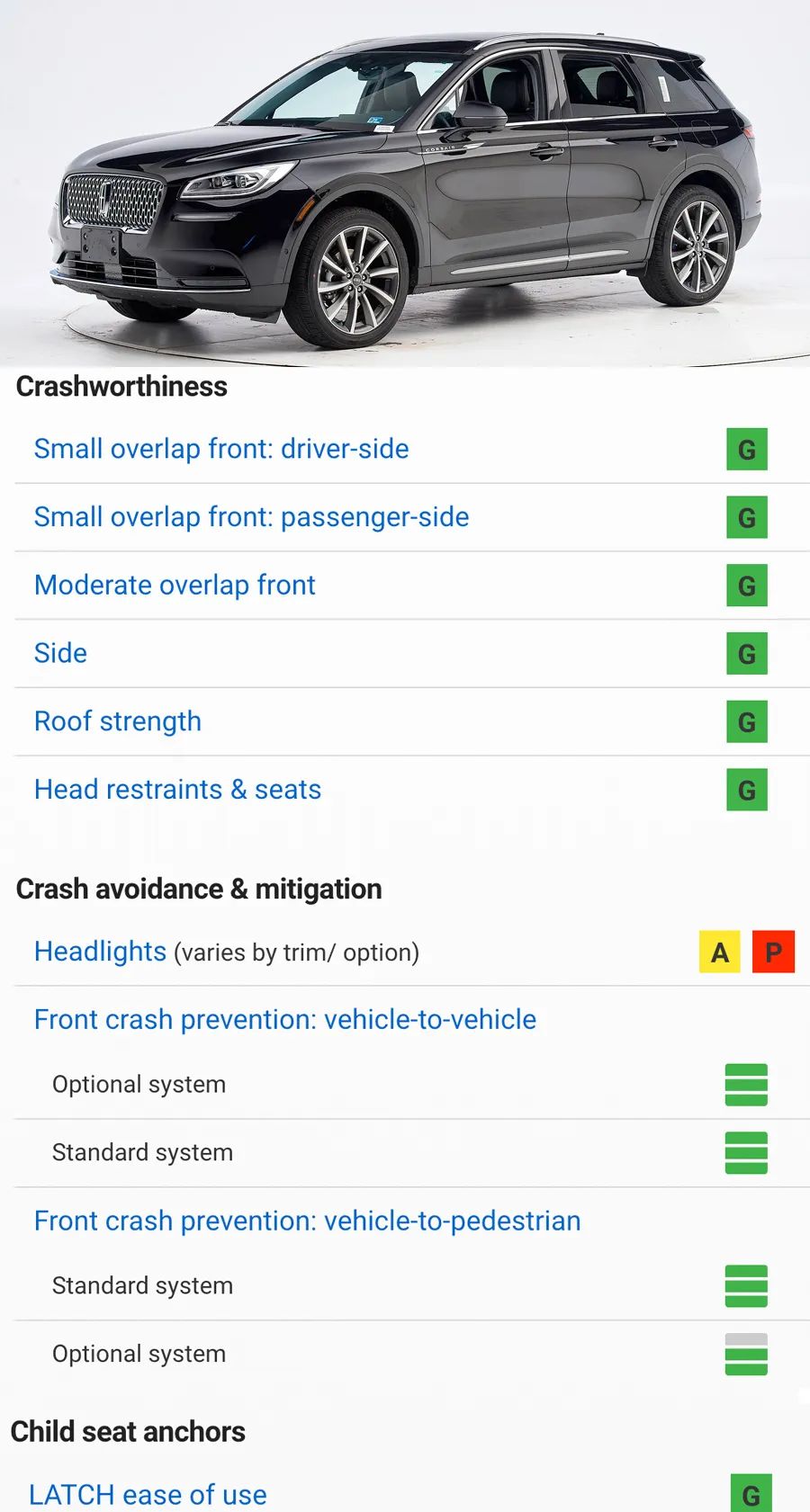Click G rating badge for Roof strength
Image resolution: width=810 pixels, height=1512 pixels.
coord(747,722)
